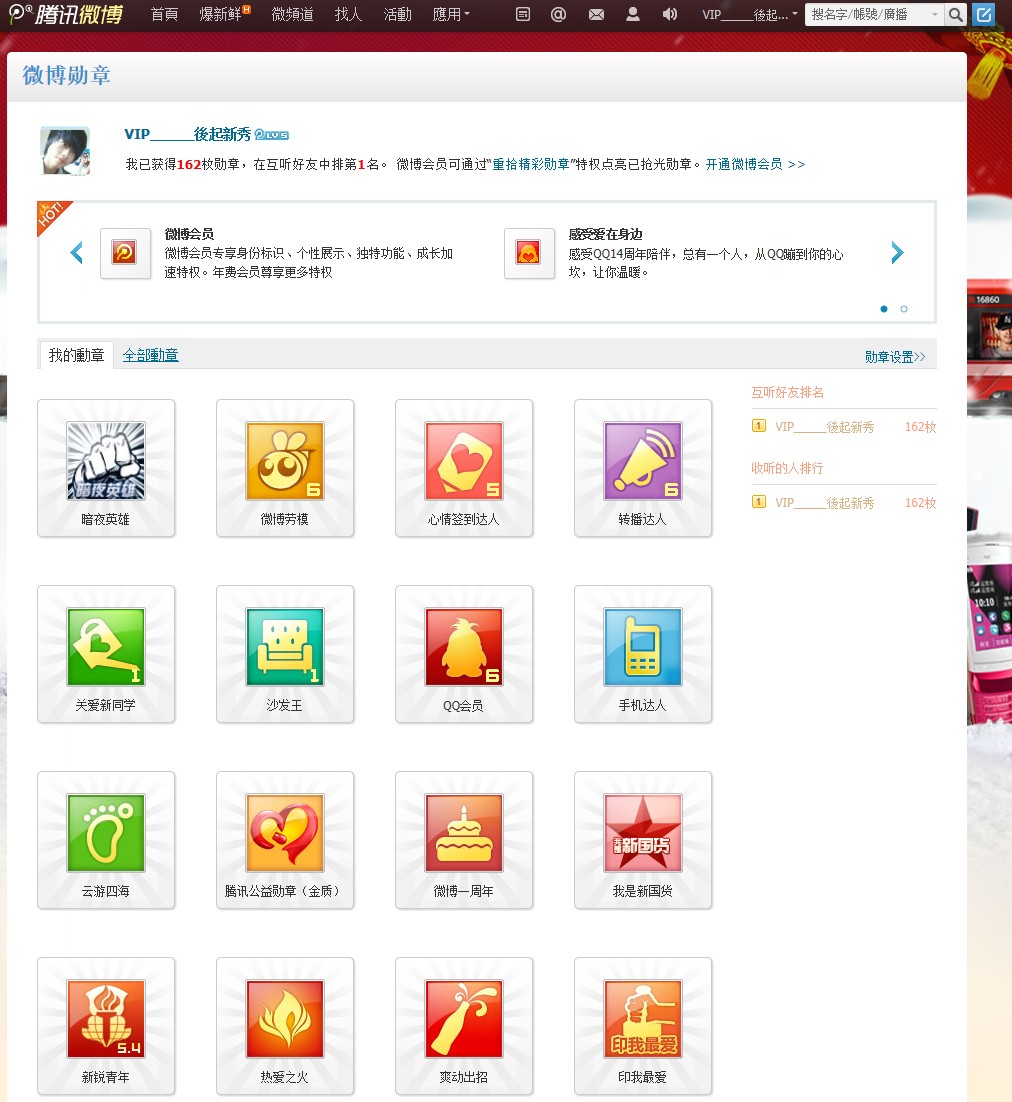Open the 手机达人 phone badge

click(642, 647)
